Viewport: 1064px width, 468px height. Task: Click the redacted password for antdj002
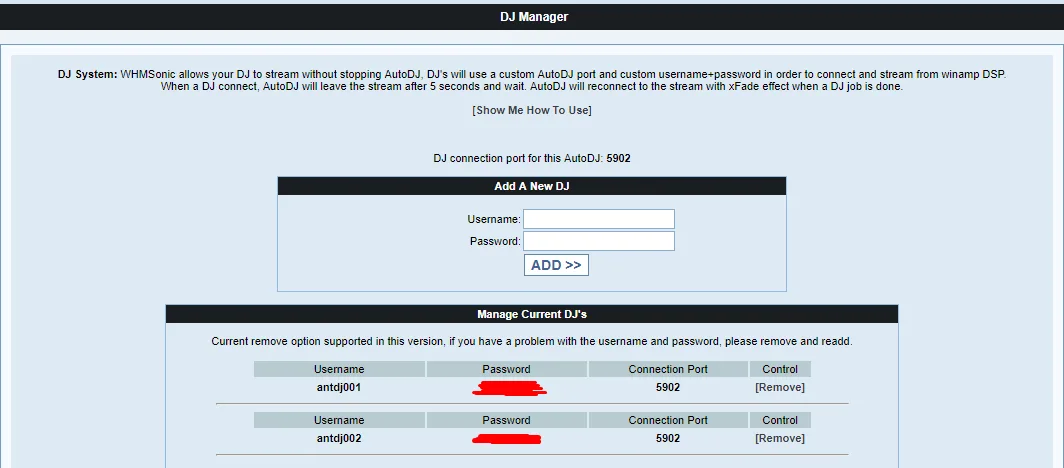coord(507,438)
